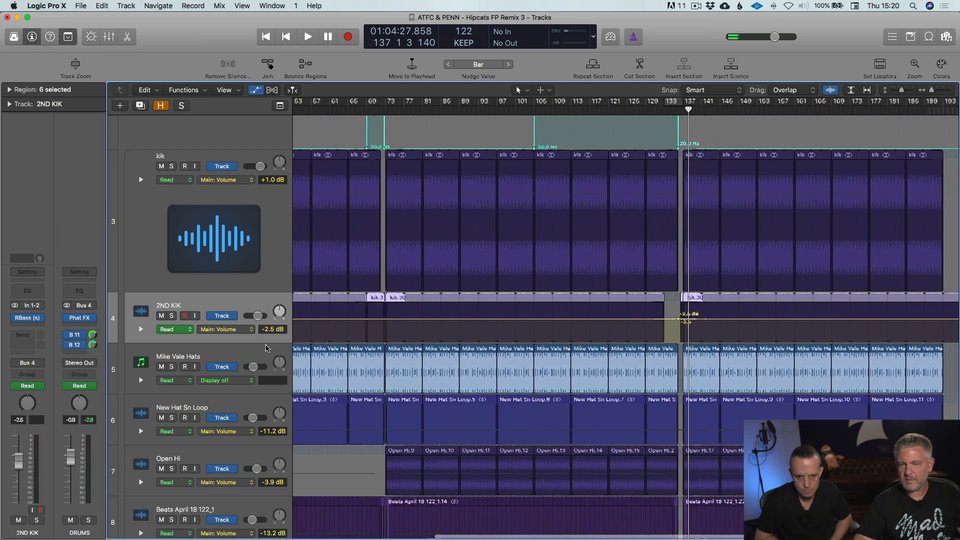
Task: Click the Rewind transport button
Action: coord(286,37)
